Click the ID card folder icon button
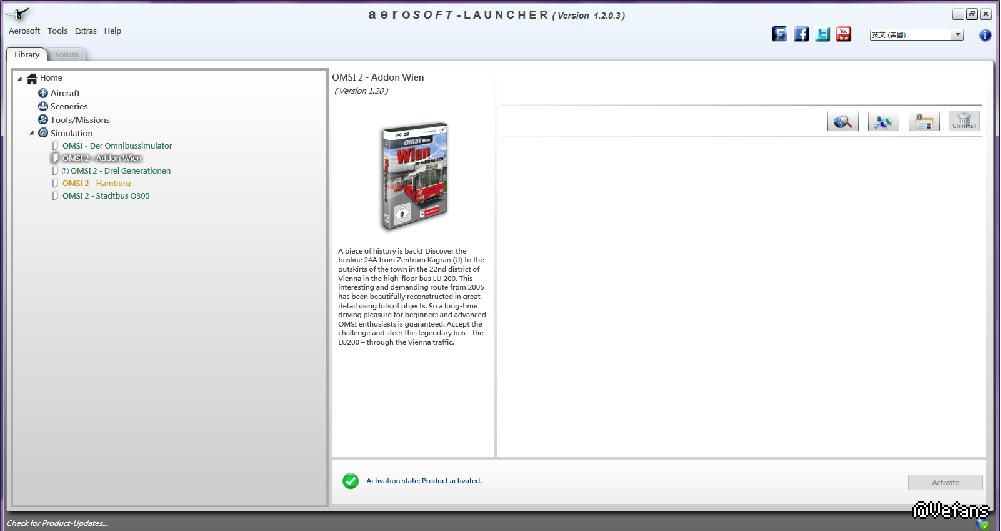 (924, 121)
